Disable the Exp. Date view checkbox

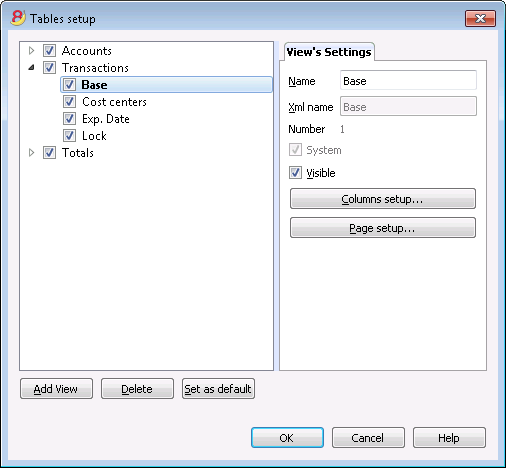(x=69, y=119)
